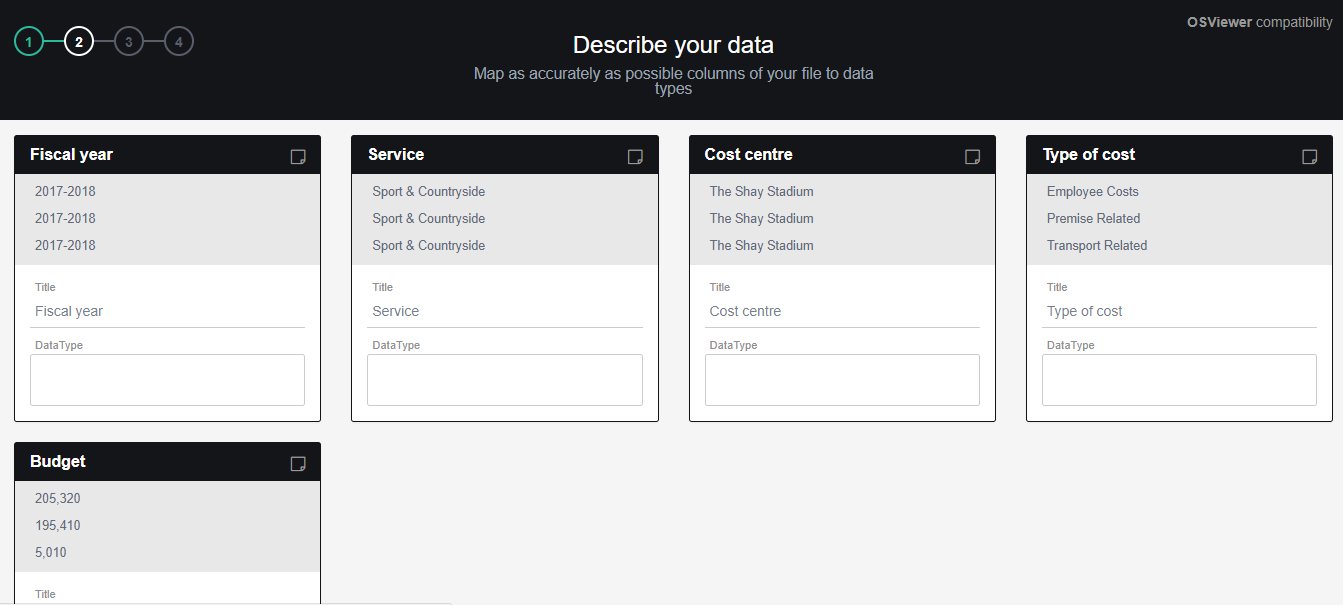Select step 2 circle in wizard
Screen dimensions: 1343x605
click(79, 41)
